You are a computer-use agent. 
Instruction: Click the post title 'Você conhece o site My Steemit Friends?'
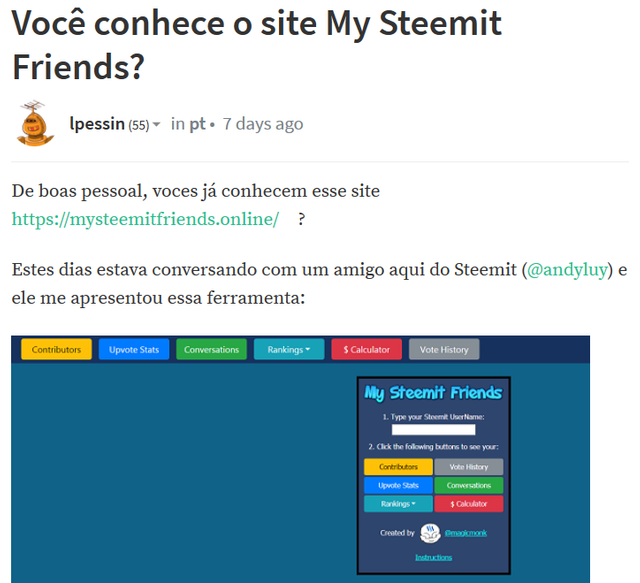click(x=257, y=45)
